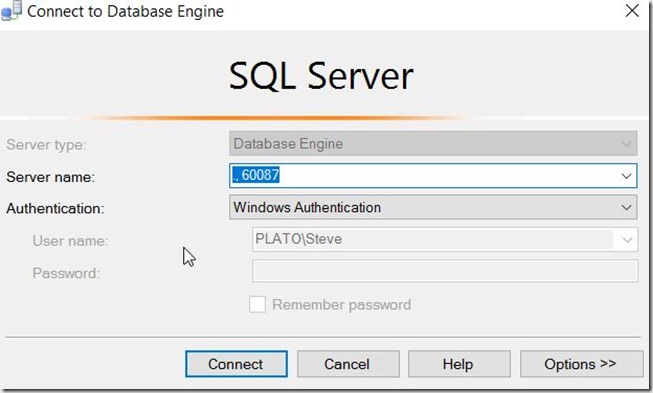Viewport: 653px width, 393px height.
Task: Toggle the Remember password checkbox
Action: pyautogui.click(x=257, y=304)
